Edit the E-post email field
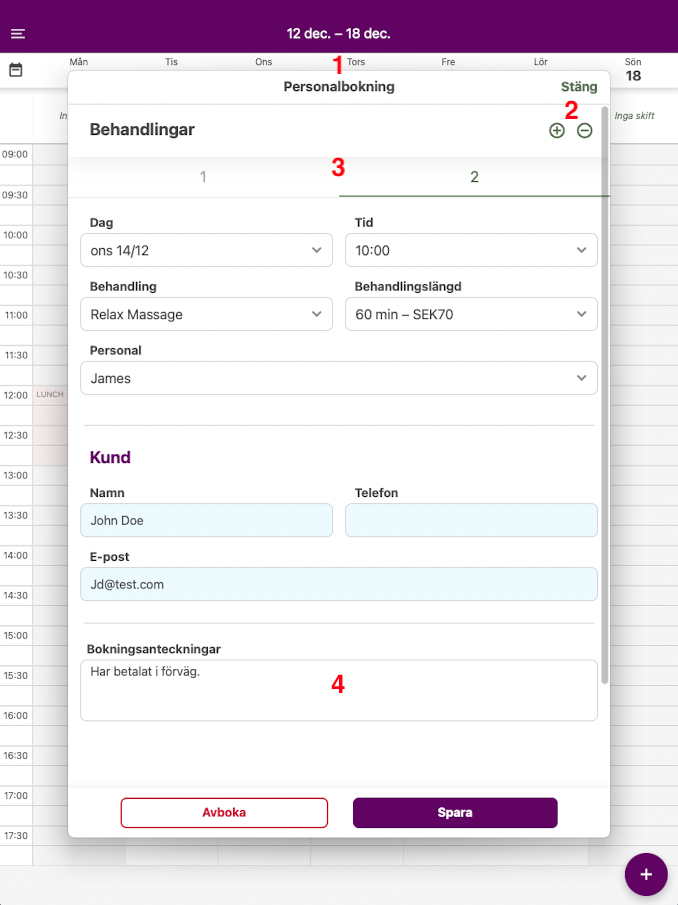 [x=339, y=584]
